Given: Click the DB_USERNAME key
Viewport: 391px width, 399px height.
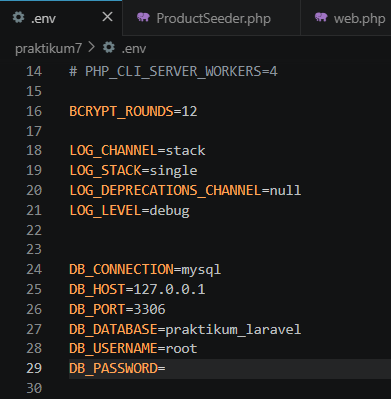Looking at the screenshot, I should click(x=113, y=349).
